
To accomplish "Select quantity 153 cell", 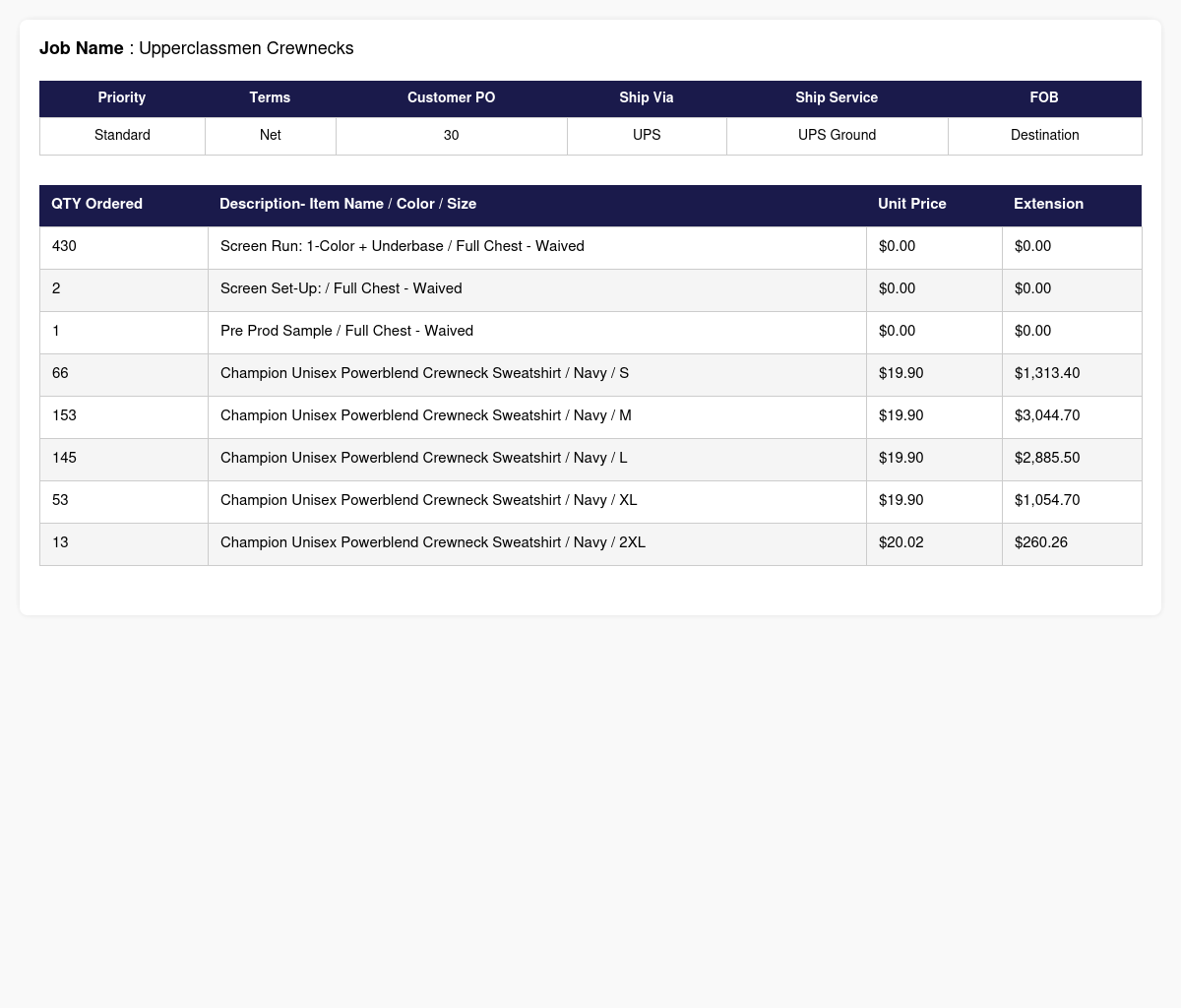I will click(124, 416).
